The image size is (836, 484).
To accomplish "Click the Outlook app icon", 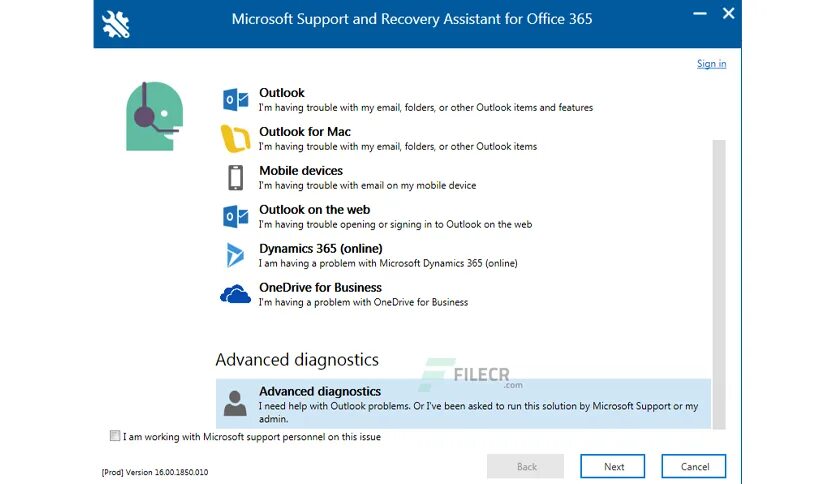I will [x=235, y=100].
